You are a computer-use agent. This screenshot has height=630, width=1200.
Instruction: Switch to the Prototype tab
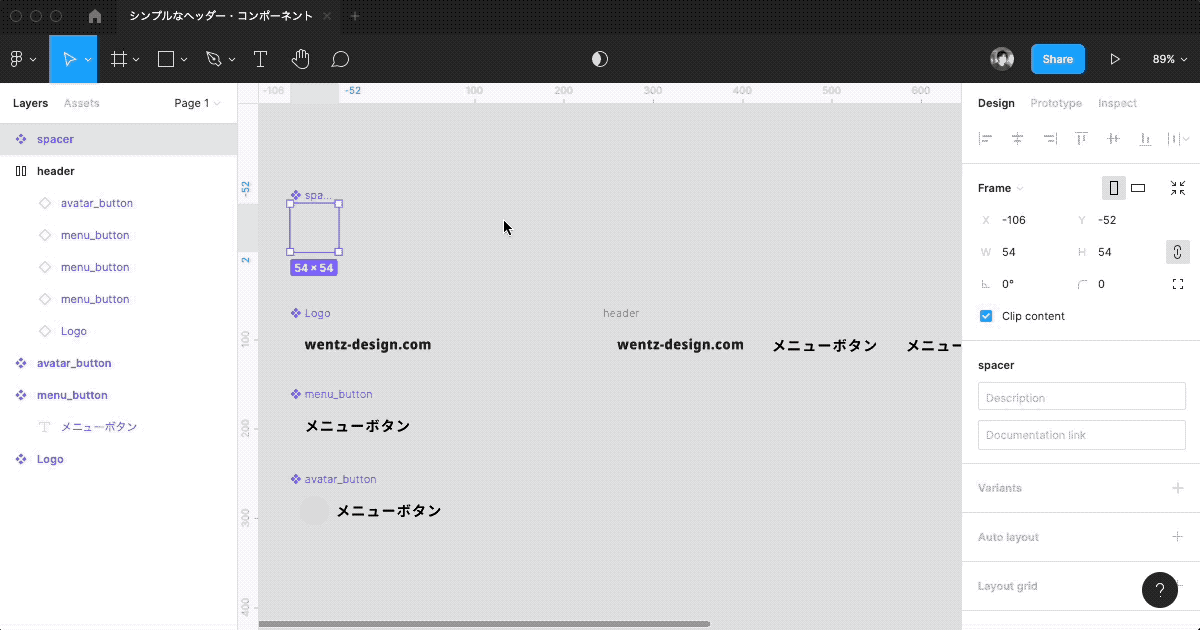click(x=1056, y=103)
